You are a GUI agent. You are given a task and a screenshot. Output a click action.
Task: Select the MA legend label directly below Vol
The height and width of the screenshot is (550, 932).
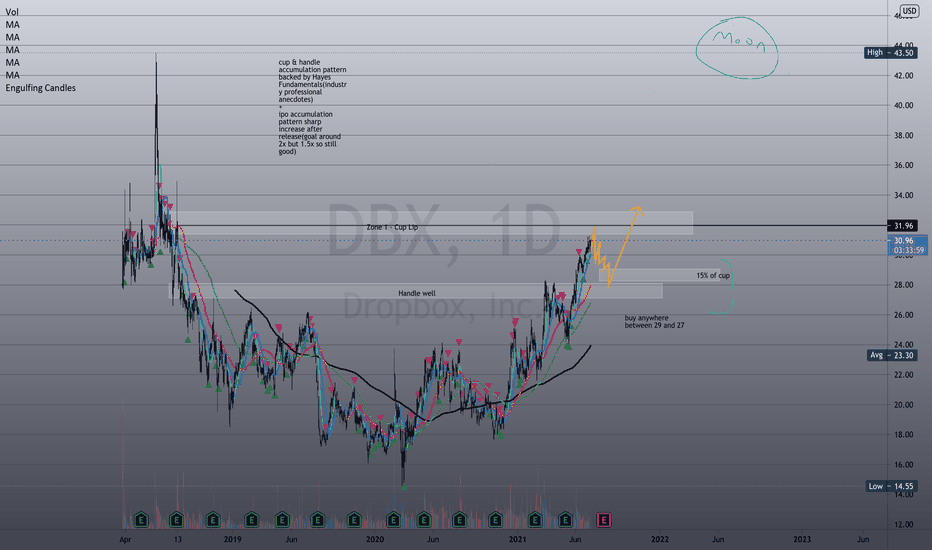(x=12, y=24)
